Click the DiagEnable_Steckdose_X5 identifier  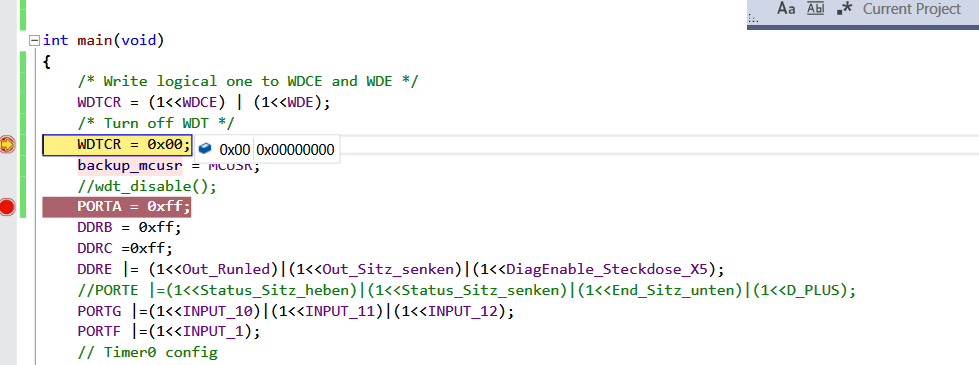[x=606, y=270]
